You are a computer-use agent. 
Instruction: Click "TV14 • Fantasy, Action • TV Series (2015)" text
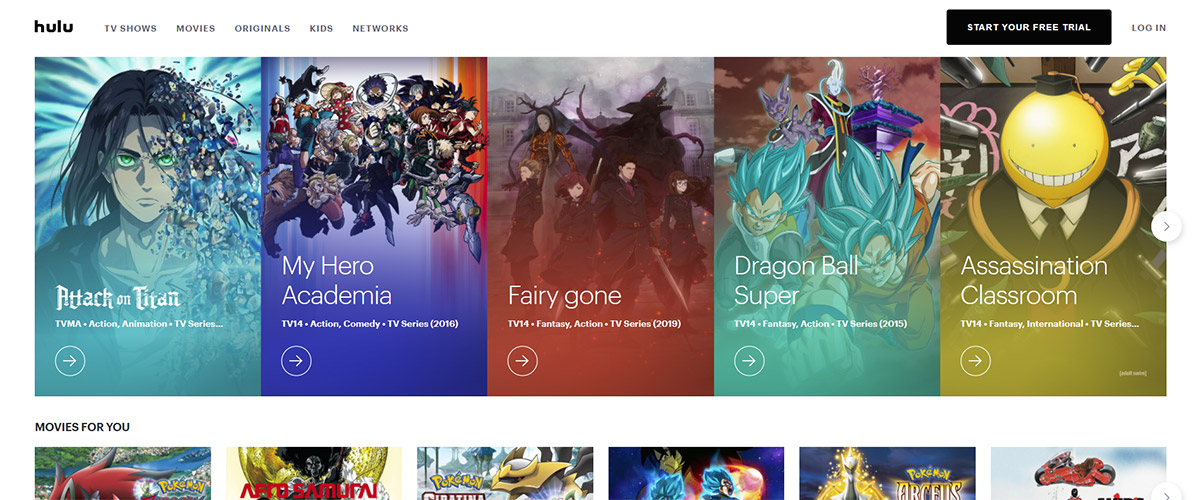823,324
